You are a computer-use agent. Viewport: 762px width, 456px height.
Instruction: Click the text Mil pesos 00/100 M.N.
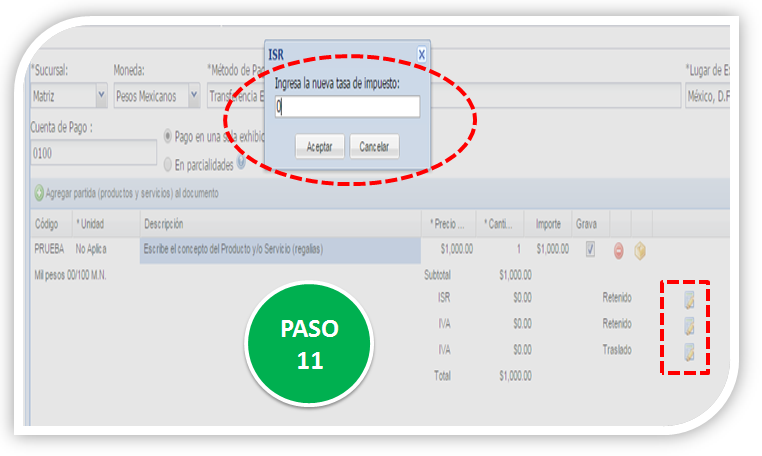[70, 276]
